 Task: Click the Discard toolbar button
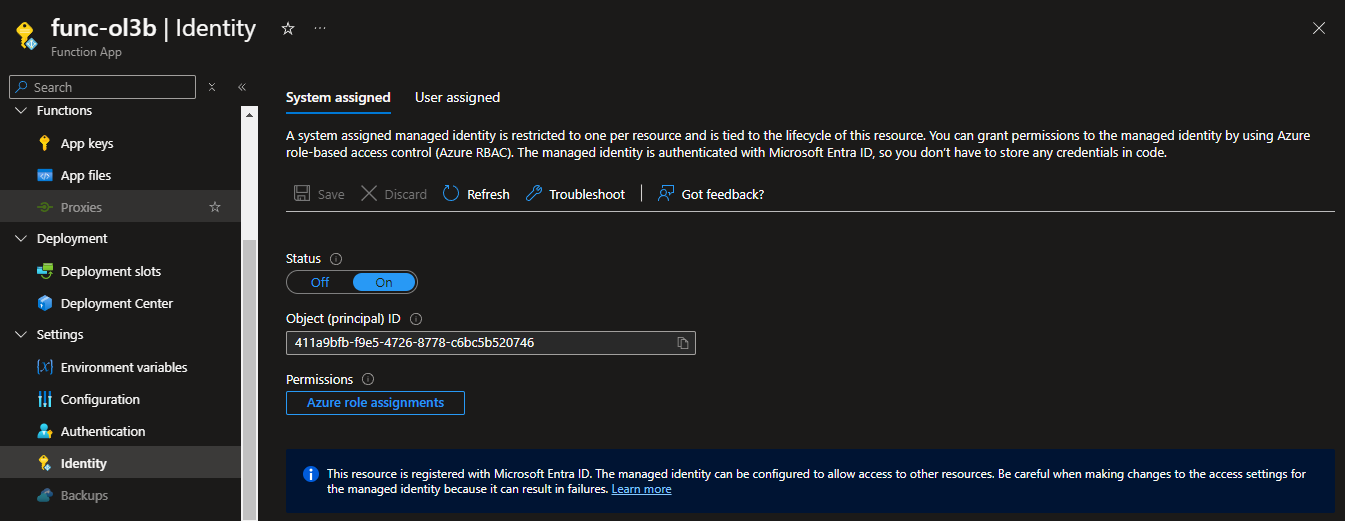click(394, 194)
